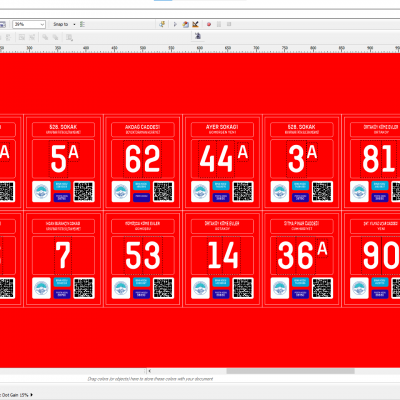Viewport: 400px width, 400px height.
Task: Select the municipality logo on the 53 plate
Action: click(121, 288)
